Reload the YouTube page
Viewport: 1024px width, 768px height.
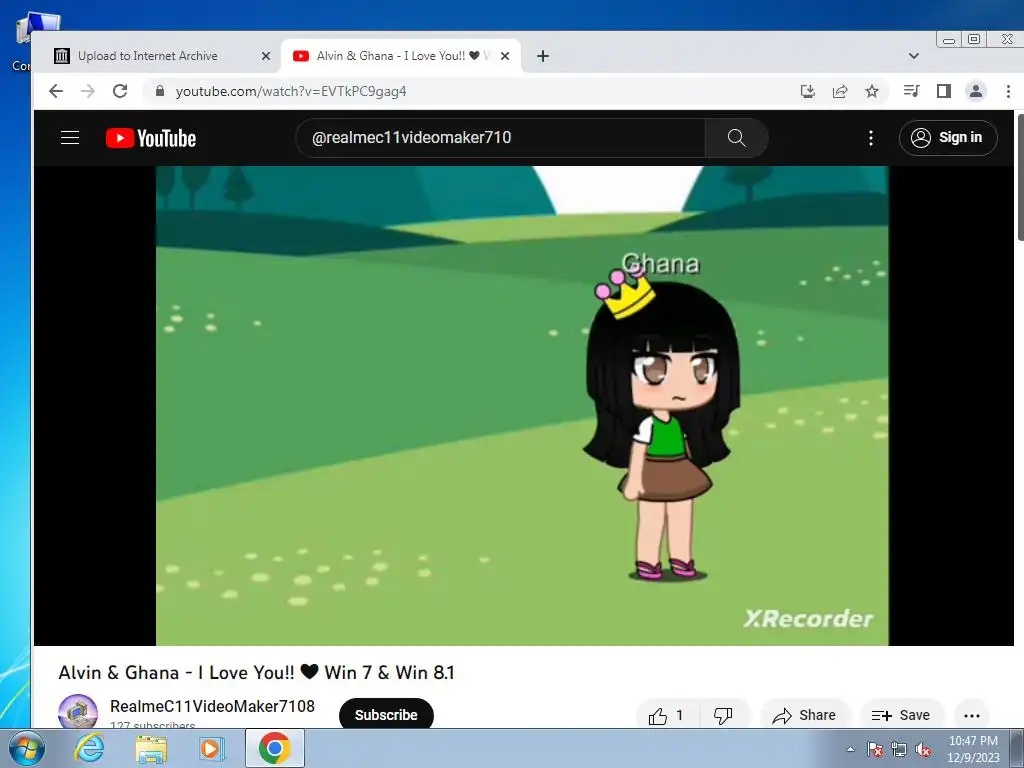[x=120, y=91]
